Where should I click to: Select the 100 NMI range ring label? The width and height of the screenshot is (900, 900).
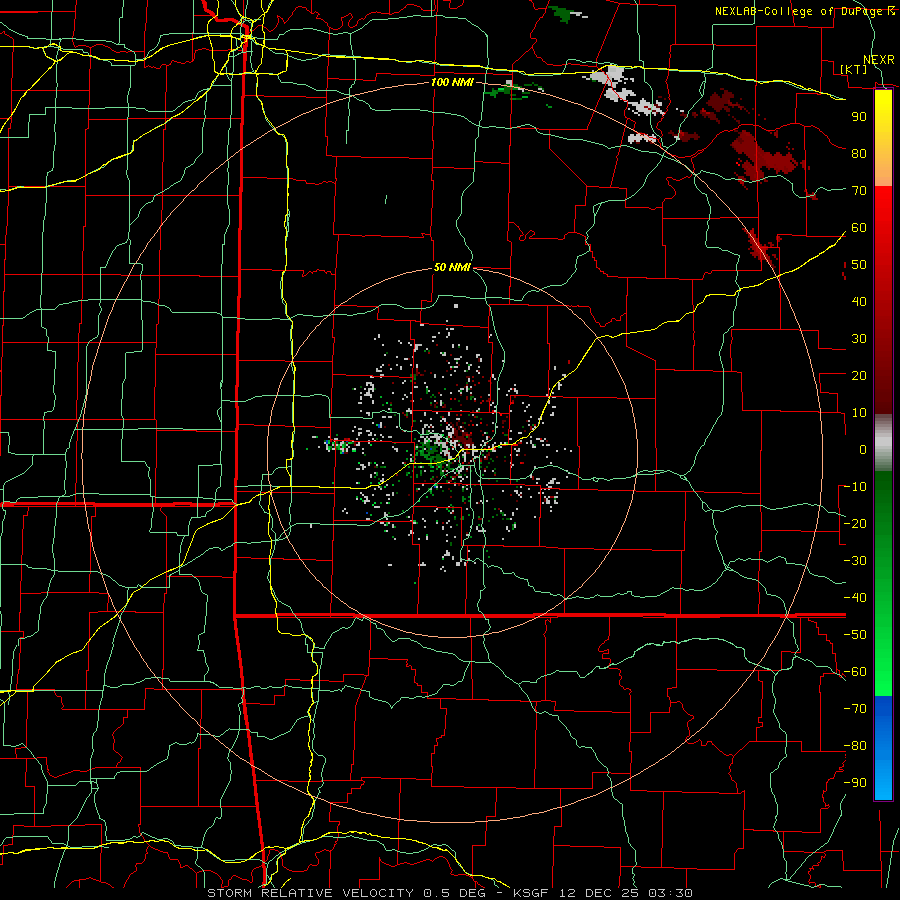[452, 82]
